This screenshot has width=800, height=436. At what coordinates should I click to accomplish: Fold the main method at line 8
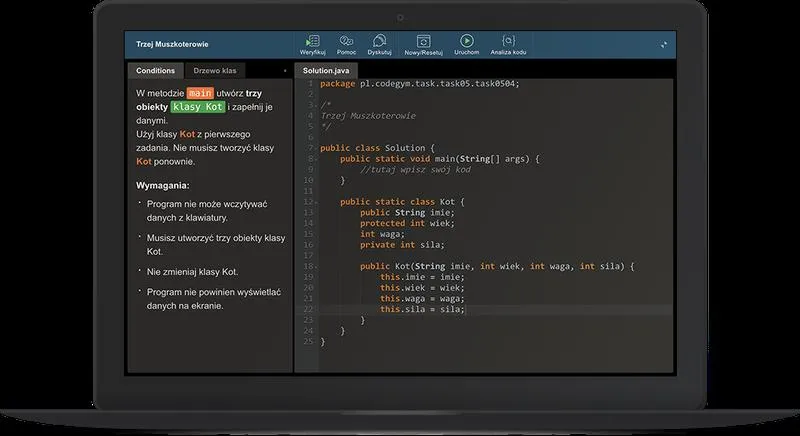click(x=316, y=159)
